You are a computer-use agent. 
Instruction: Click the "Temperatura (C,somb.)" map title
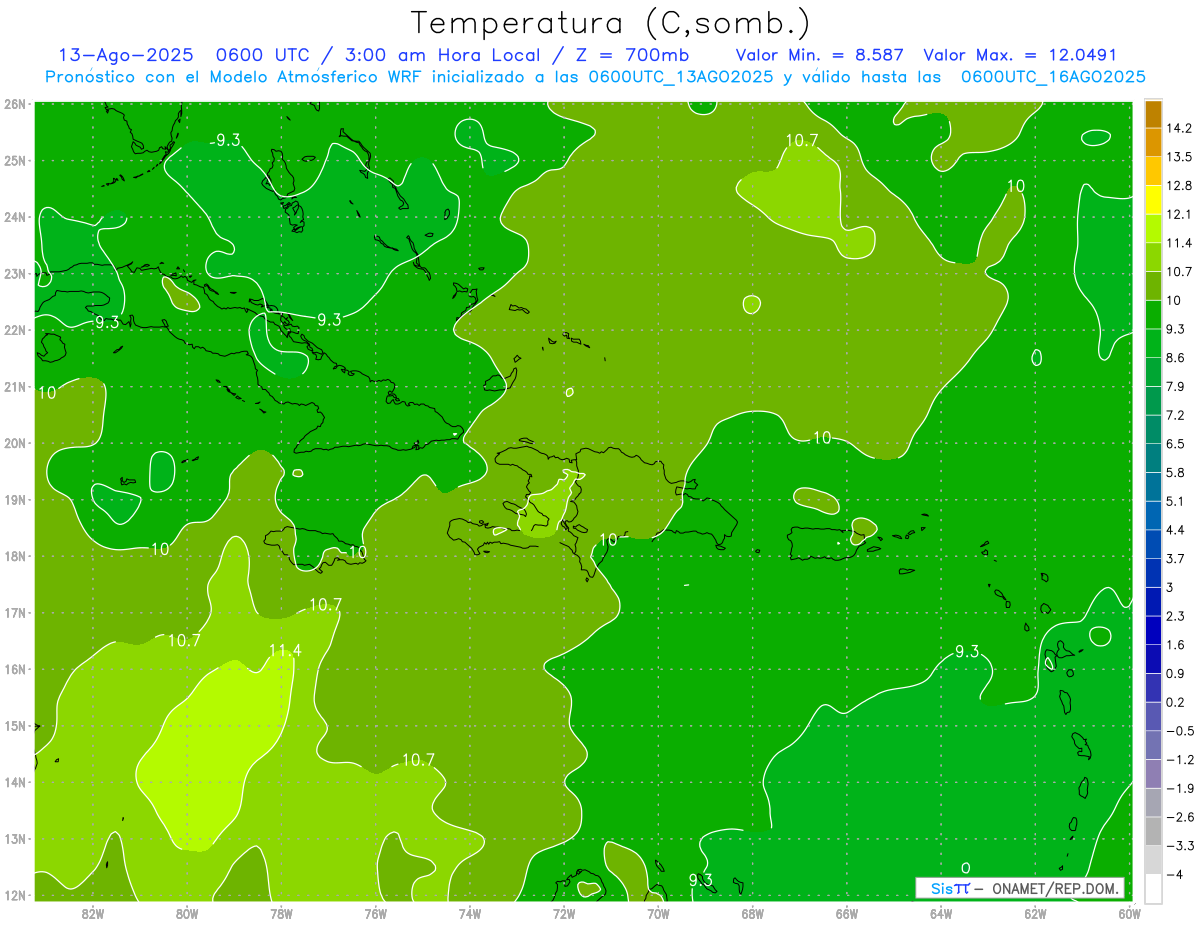point(610,23)
